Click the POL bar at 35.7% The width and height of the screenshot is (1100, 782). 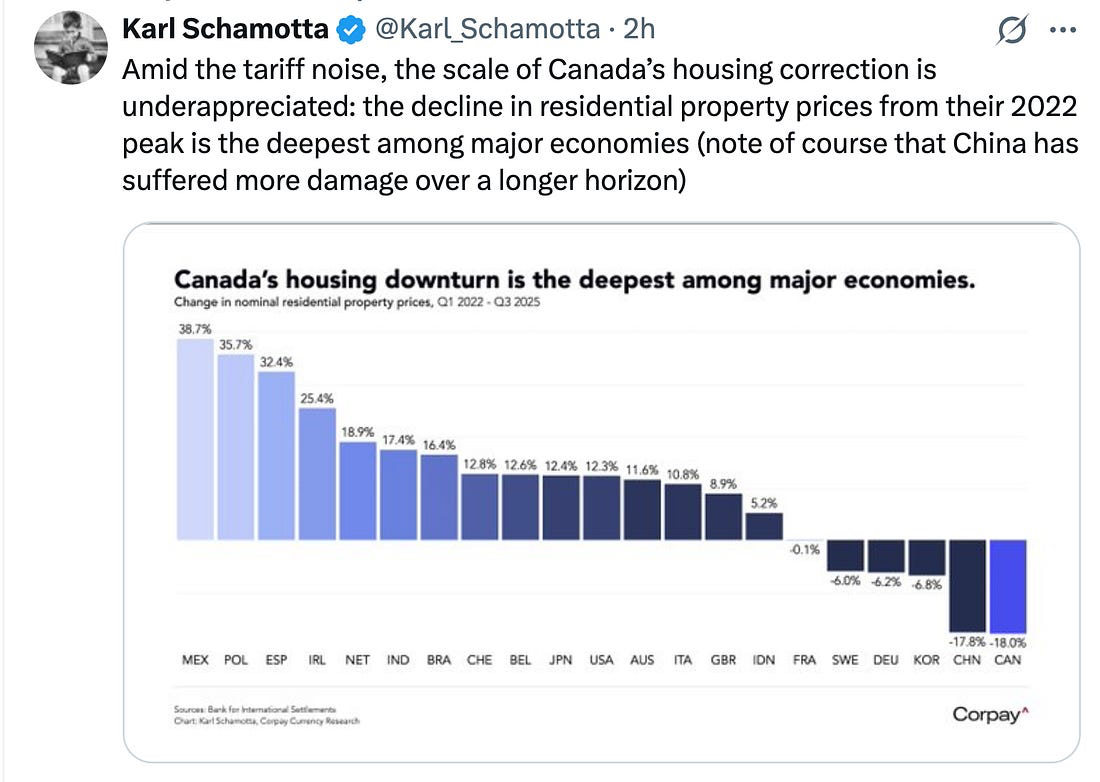click(x=235, y=447)
